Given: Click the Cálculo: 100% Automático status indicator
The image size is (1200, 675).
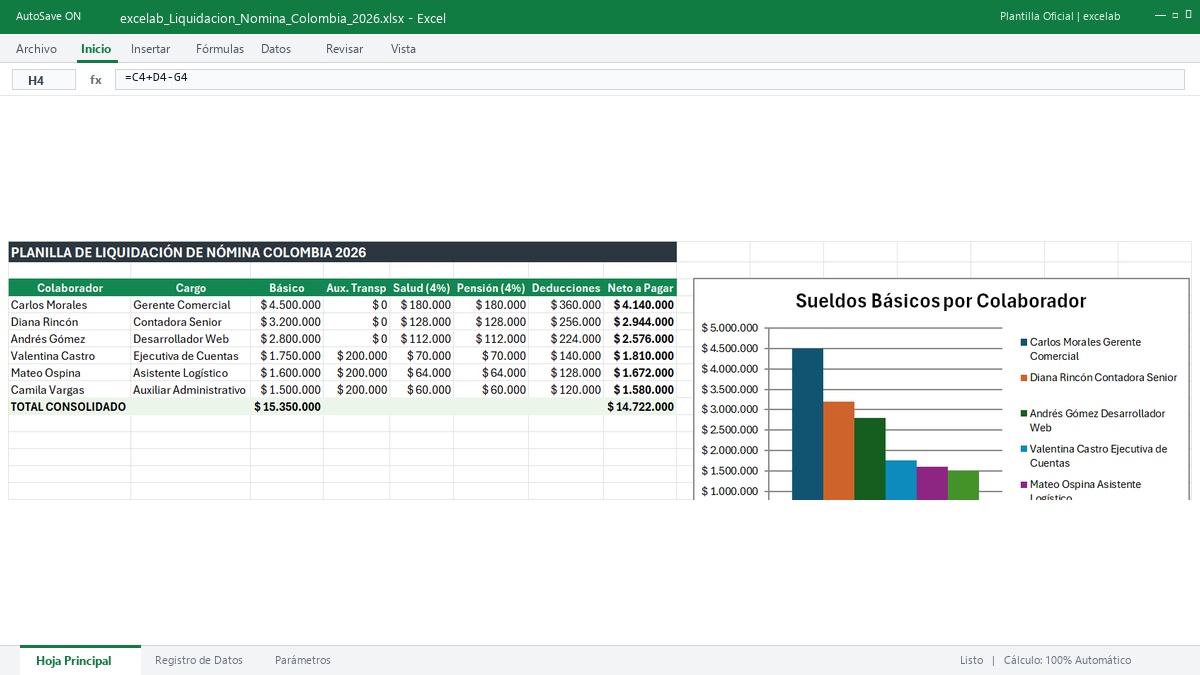Looking at the screenshot, I should pyautogui.click(x=1068, y=660).
